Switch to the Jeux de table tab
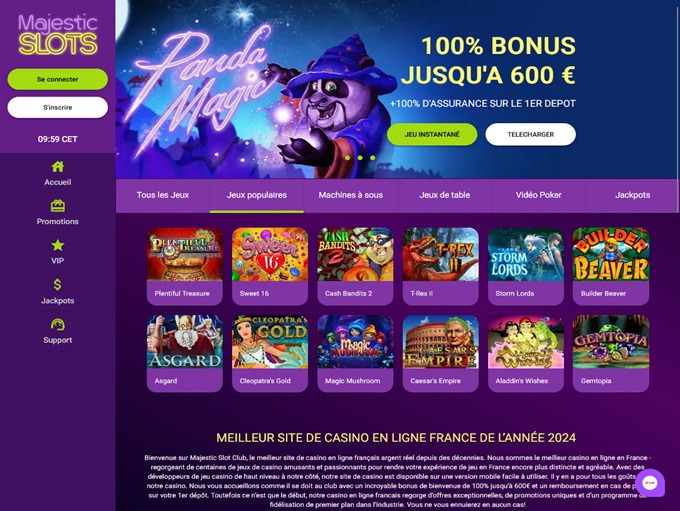 [x=445, y=195]
